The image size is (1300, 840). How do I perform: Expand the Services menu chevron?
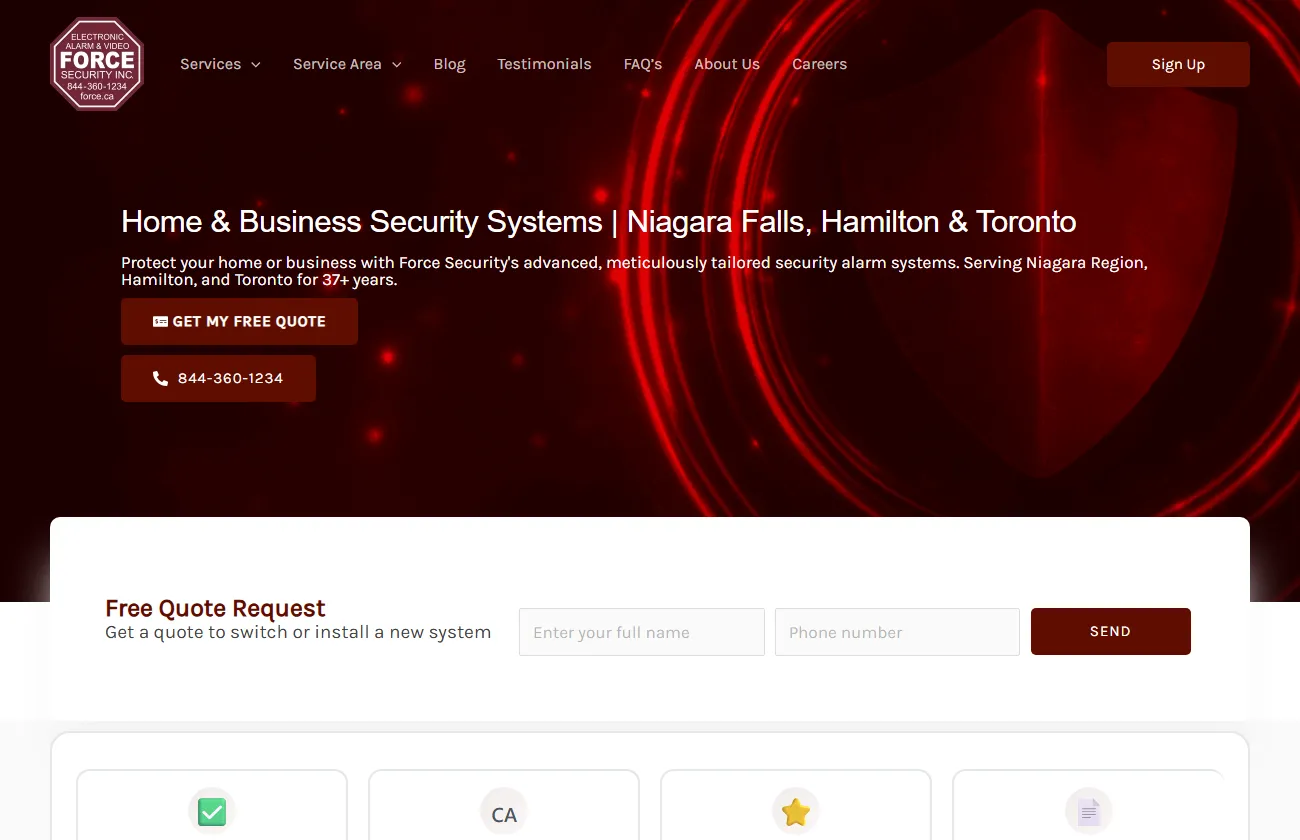click(256, 65)
